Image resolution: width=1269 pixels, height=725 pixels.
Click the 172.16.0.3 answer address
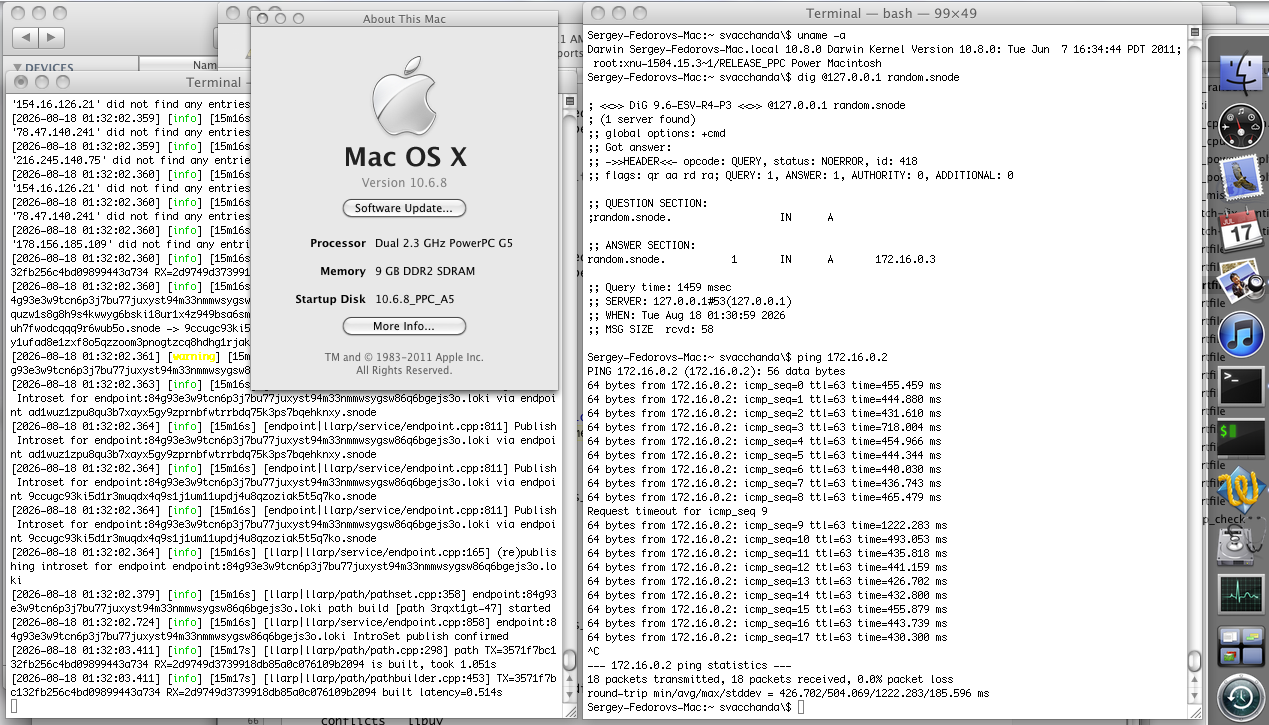click(x=905, y=259)
